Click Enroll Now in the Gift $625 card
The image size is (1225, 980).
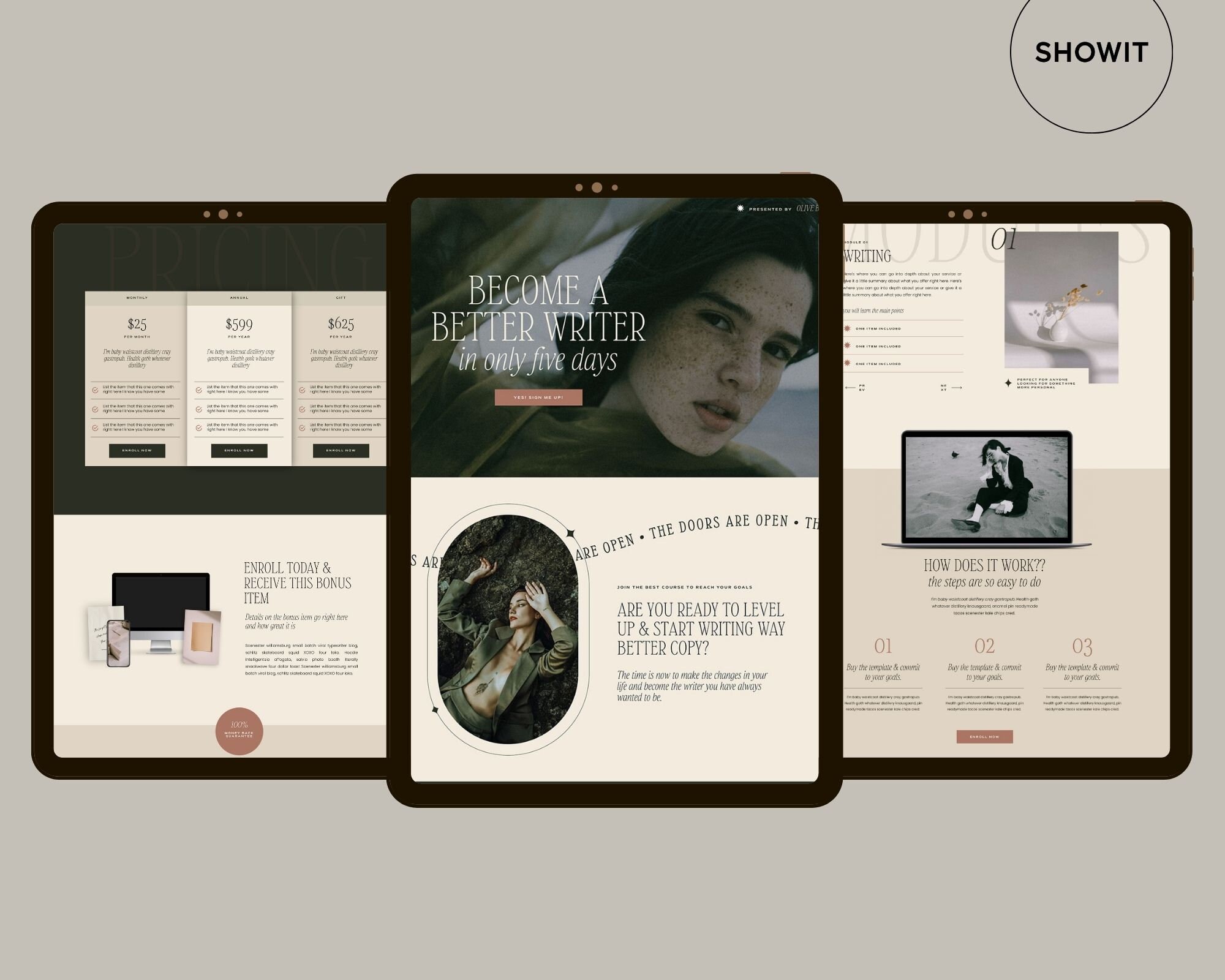pos(341,451)
